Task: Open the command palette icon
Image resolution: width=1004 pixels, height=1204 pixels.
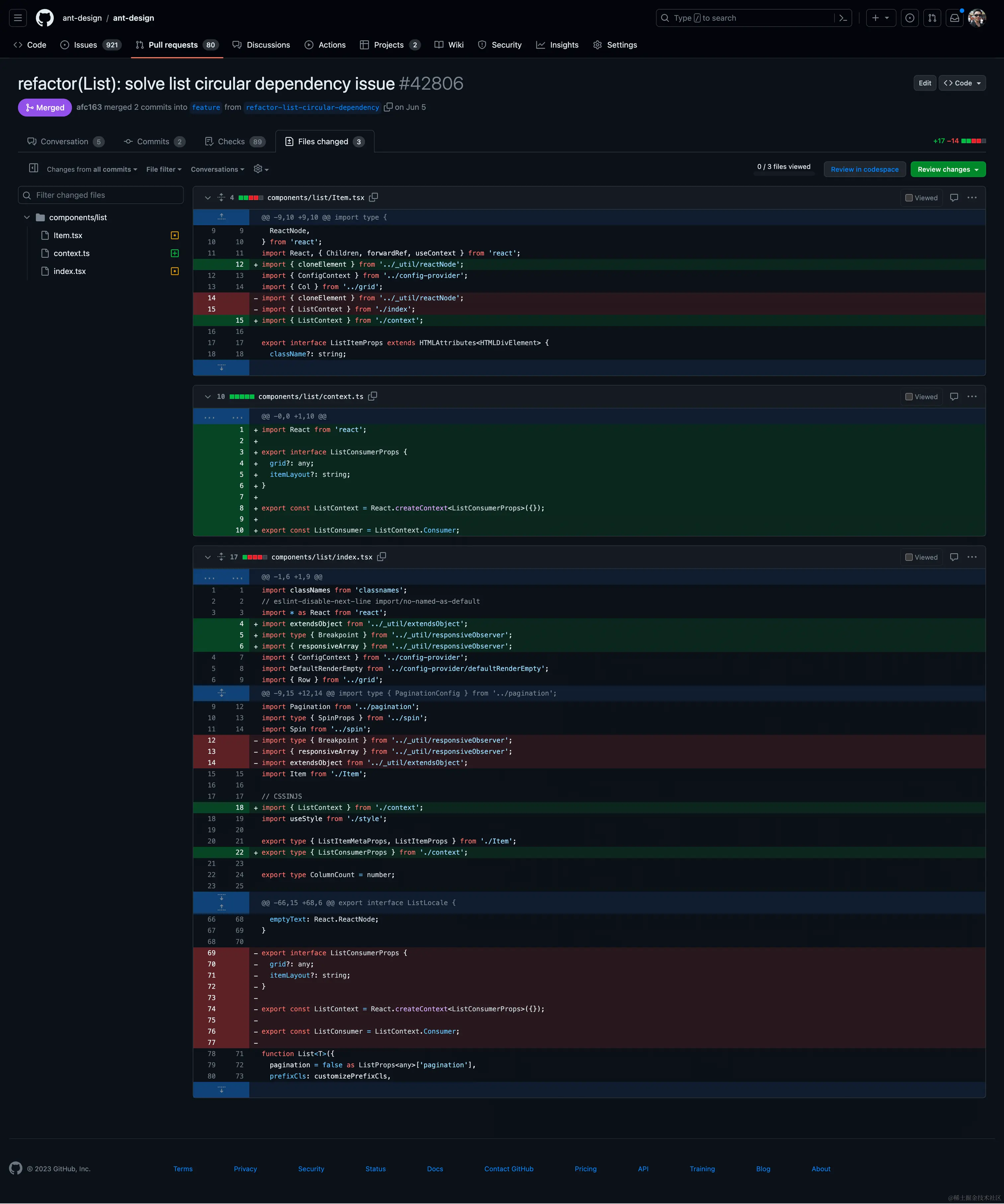Action: click(843, 18)
